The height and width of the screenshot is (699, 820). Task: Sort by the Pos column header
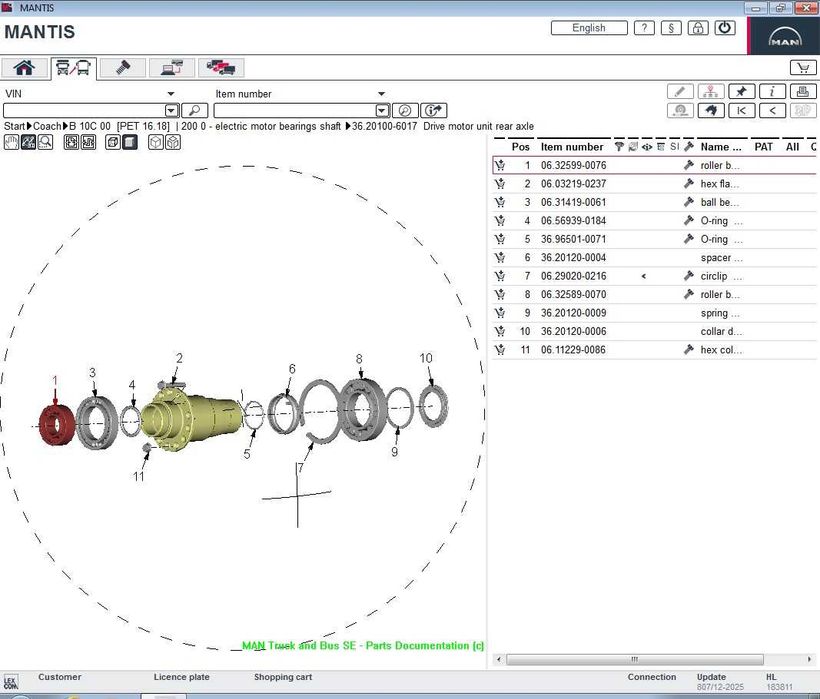[520, 147]
